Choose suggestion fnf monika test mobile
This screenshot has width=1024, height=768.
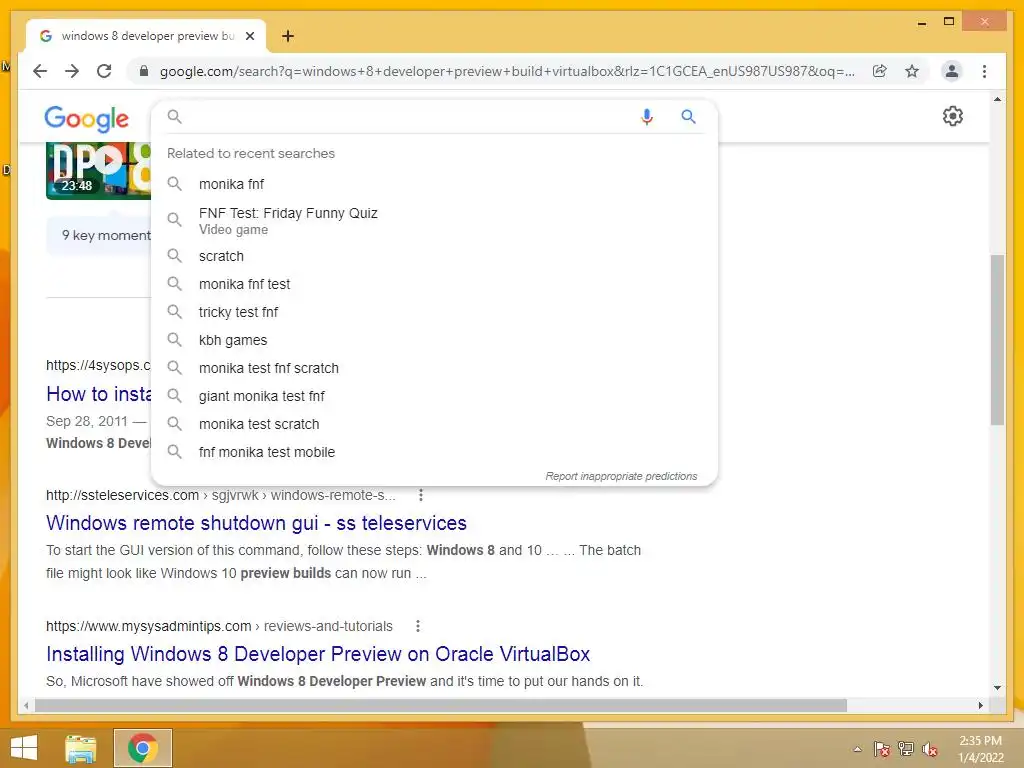(434, 453)
